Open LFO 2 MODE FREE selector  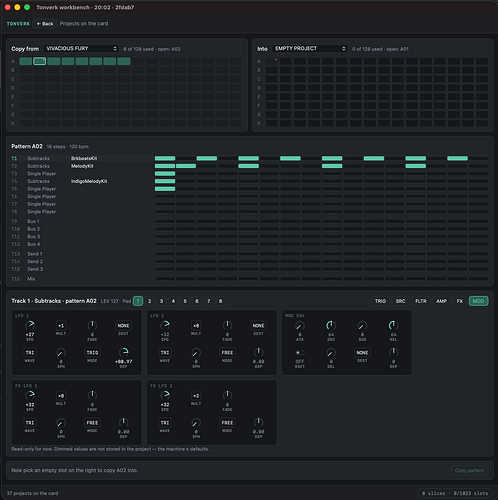click(x=227, y=353)
